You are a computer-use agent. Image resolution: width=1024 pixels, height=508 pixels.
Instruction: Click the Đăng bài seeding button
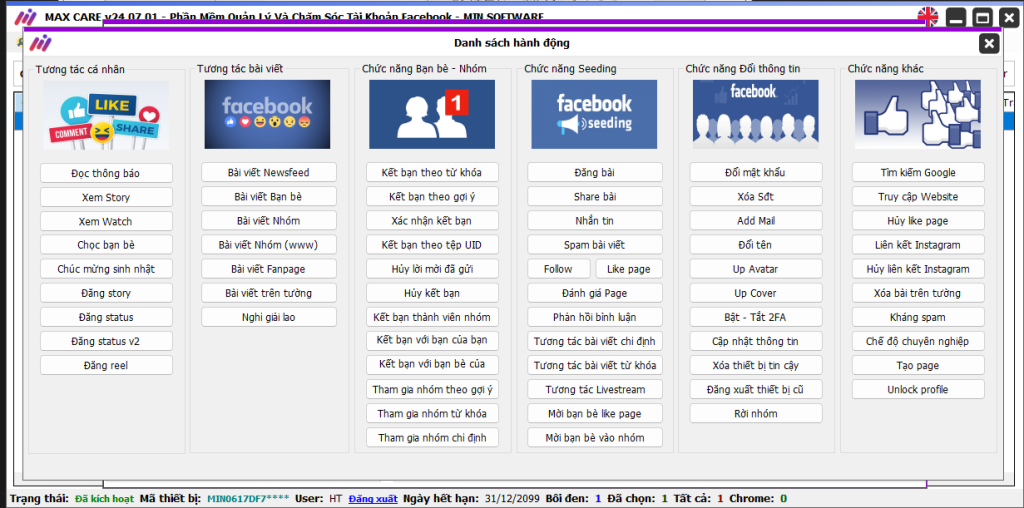[x=595, y=172]
